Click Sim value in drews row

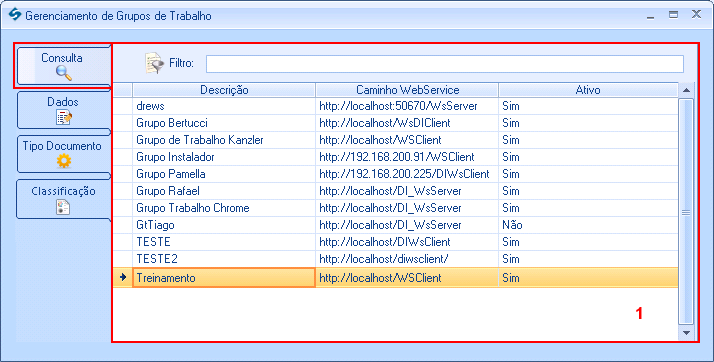coord(510,106)
